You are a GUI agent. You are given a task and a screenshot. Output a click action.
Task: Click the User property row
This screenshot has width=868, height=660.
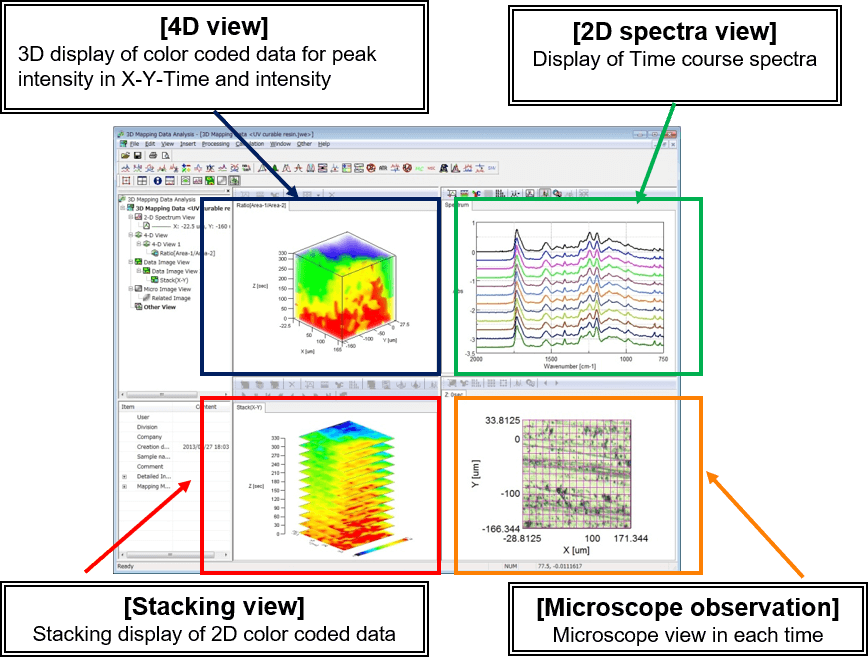click(x=174, y=417)
